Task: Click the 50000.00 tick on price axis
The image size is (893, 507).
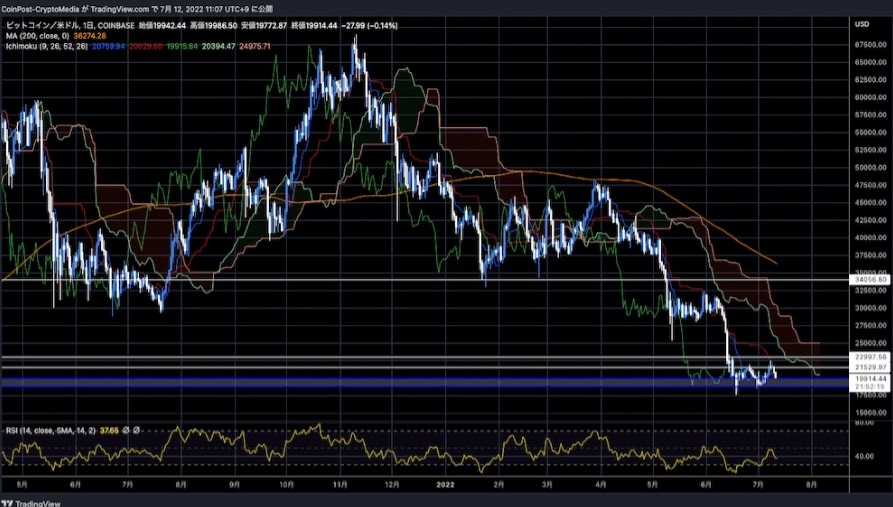Action: (x=871, y=167)
